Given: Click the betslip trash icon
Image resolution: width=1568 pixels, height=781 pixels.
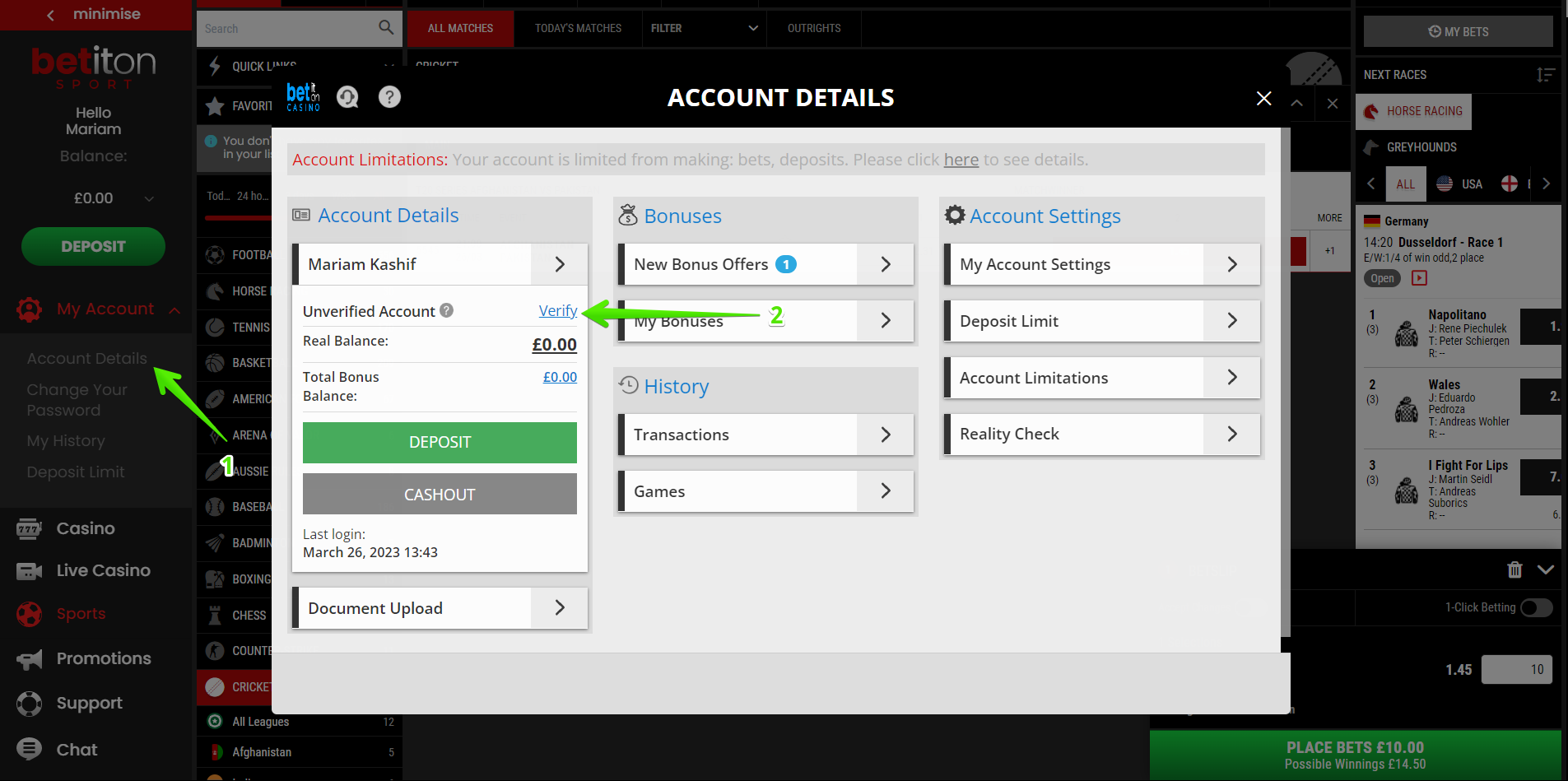Looking at the screenshot, I should (1514, 569).
